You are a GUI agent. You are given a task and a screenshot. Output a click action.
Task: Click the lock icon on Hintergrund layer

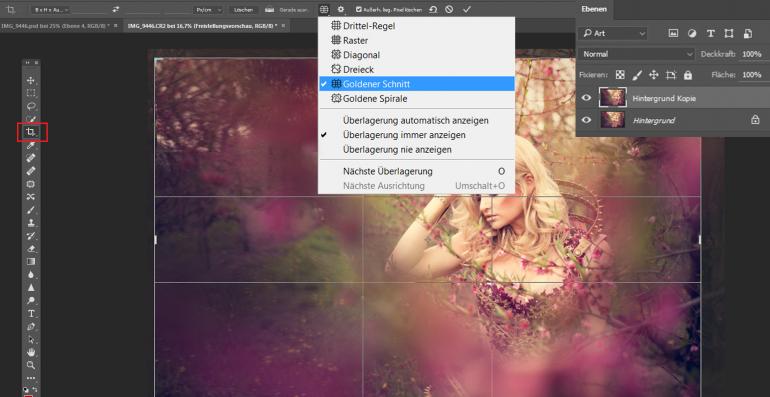[x=755, y=119]
